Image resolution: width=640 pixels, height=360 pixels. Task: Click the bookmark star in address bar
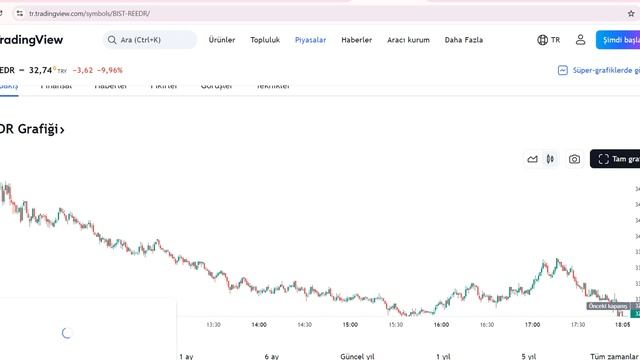click(x=631, y=13)
